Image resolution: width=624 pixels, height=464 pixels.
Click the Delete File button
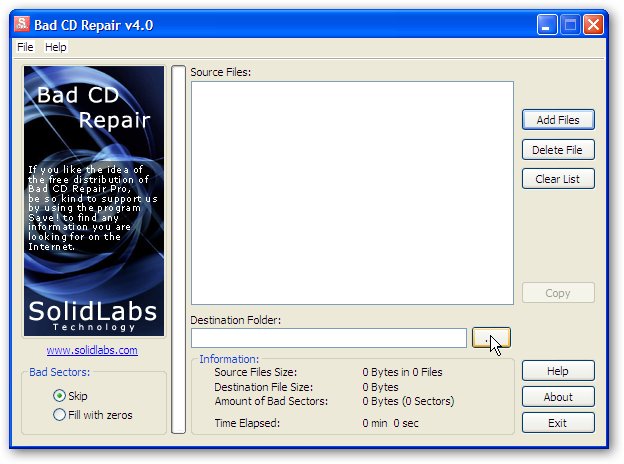tap(558, 150)
